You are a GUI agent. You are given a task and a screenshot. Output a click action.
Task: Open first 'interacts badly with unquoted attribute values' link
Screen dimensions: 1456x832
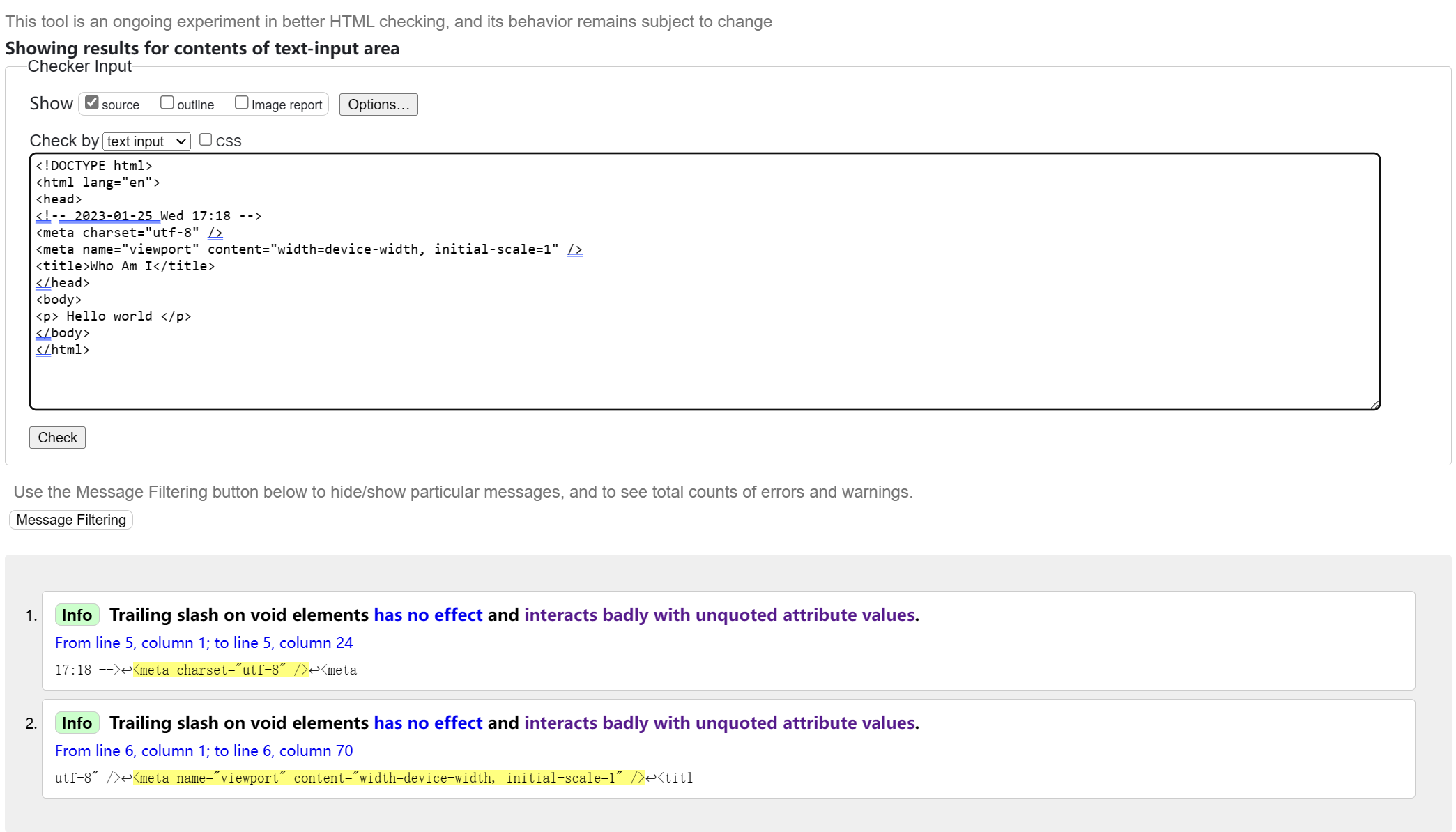click(x=719, y=615)
